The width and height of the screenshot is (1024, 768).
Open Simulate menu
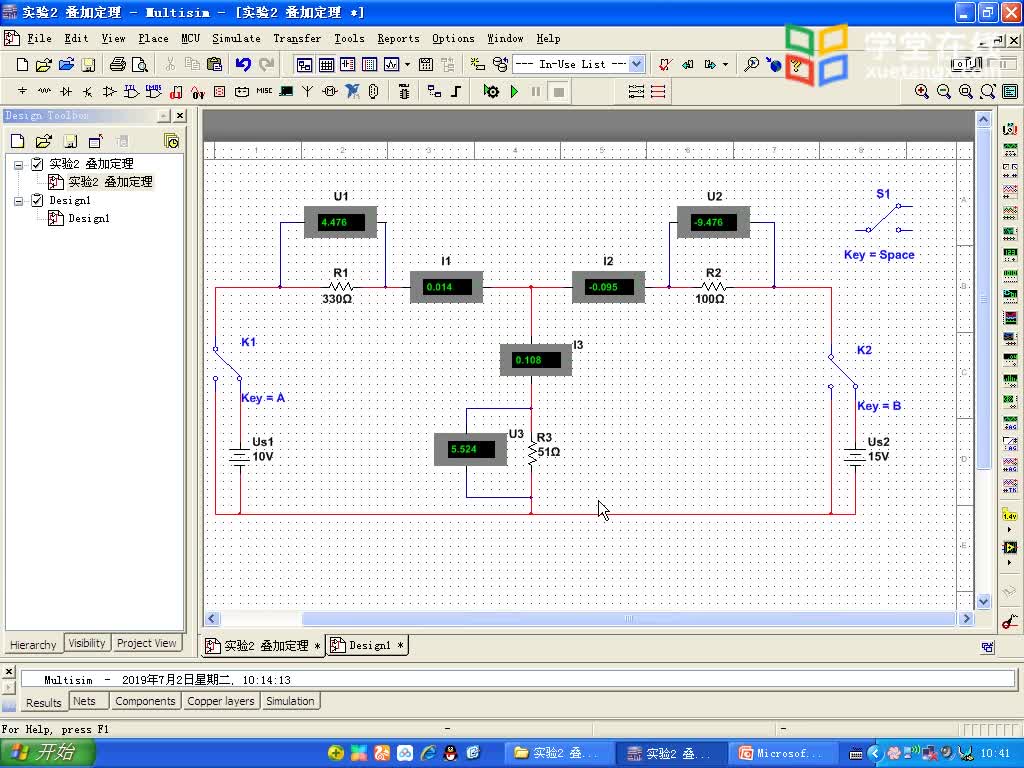[236, 39]
